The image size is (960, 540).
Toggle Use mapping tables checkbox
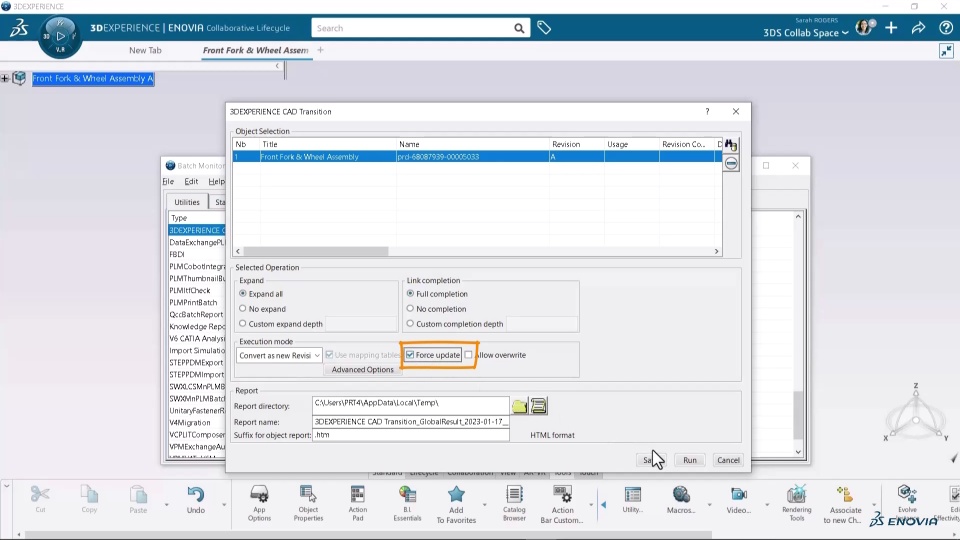[x=329, y=355]
